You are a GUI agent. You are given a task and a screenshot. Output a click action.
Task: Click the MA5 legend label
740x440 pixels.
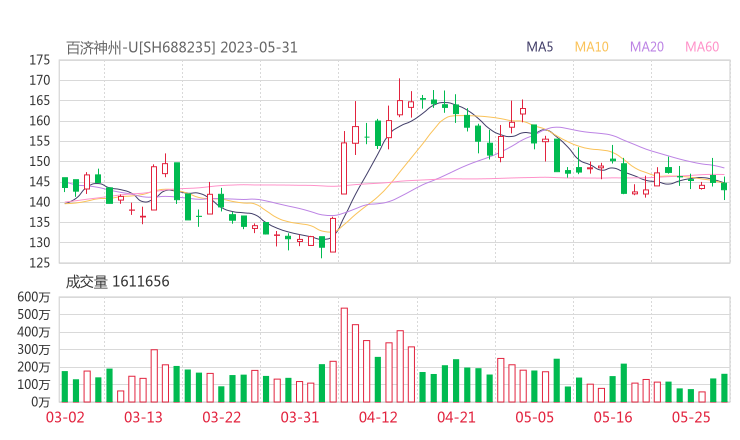tap(539, 47)
